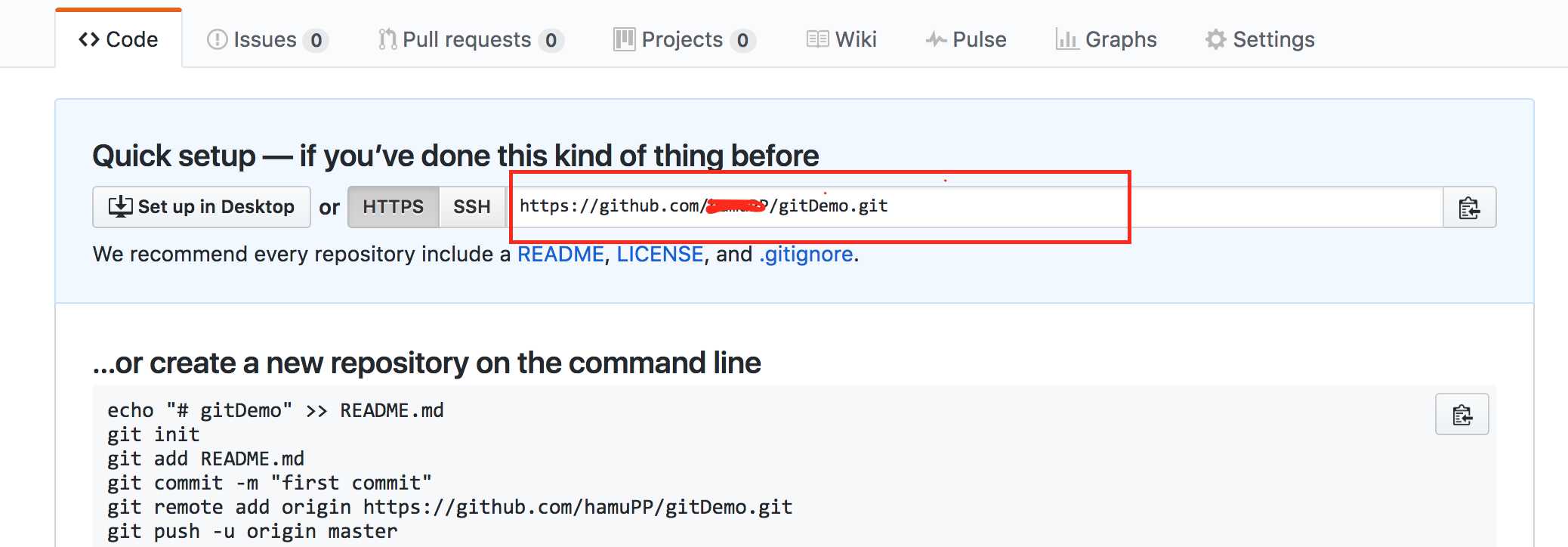Click the Pull requests branch icon

pos(387,39)
